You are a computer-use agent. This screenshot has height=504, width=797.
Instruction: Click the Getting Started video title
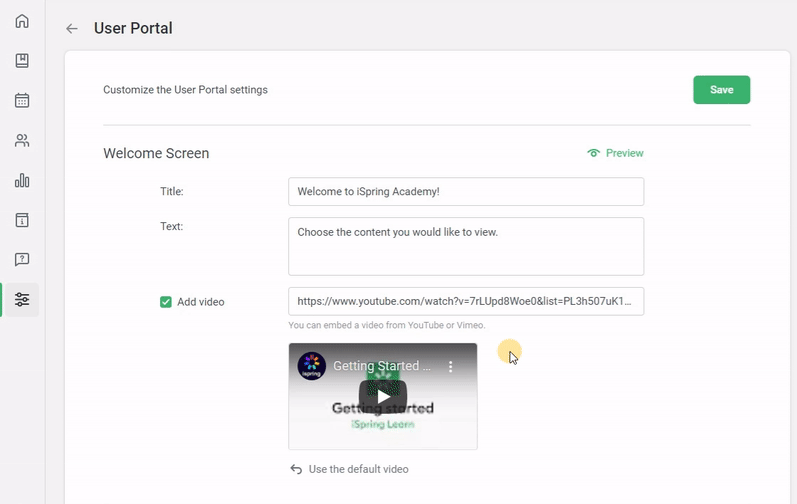tap(382, 367)
